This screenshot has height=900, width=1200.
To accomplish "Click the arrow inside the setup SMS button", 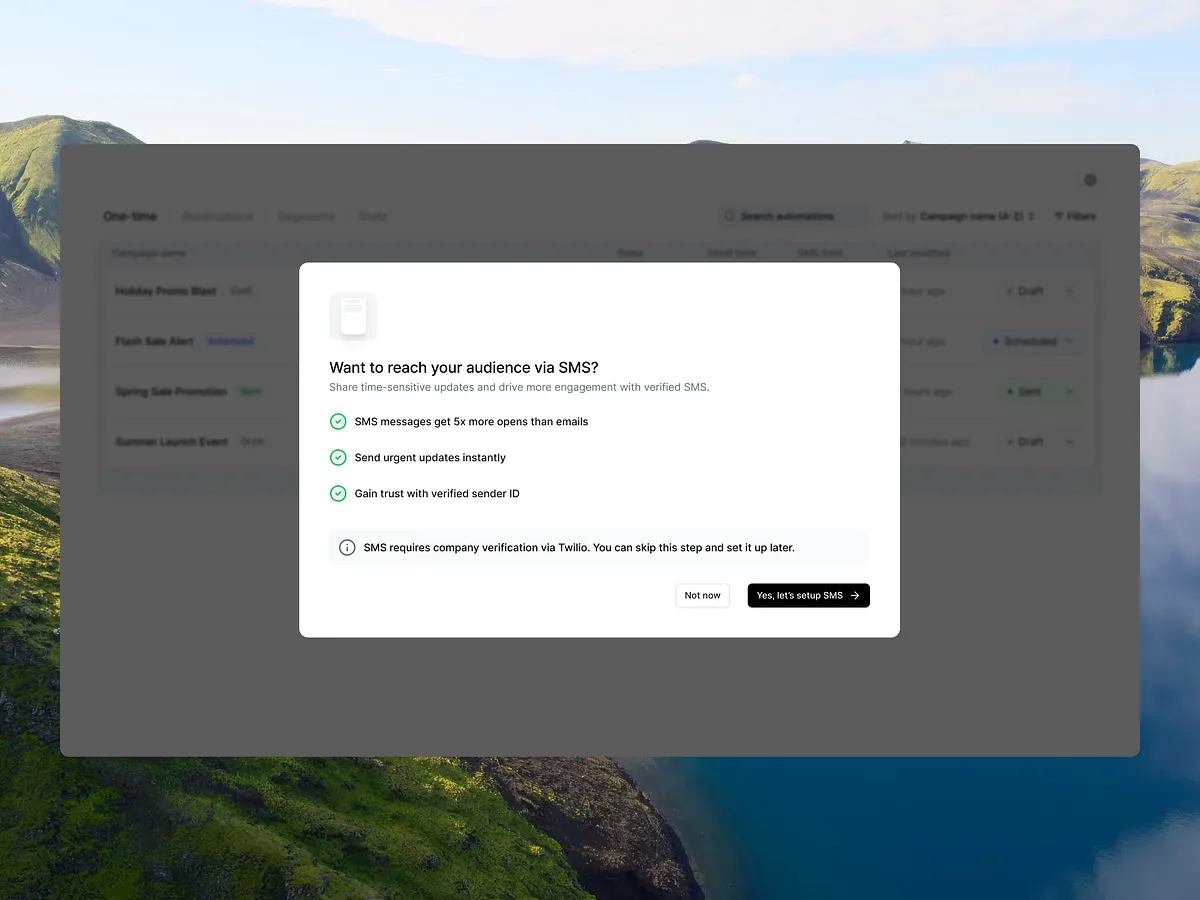I will click(x=855, y=595).
